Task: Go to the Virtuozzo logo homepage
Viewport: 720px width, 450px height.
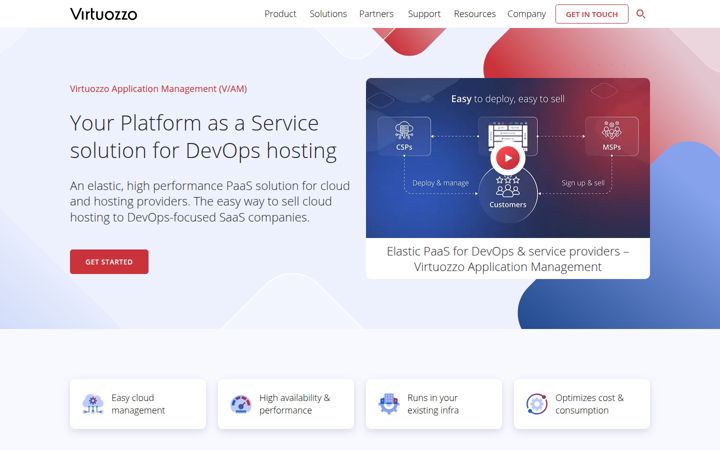Action: 103,14
